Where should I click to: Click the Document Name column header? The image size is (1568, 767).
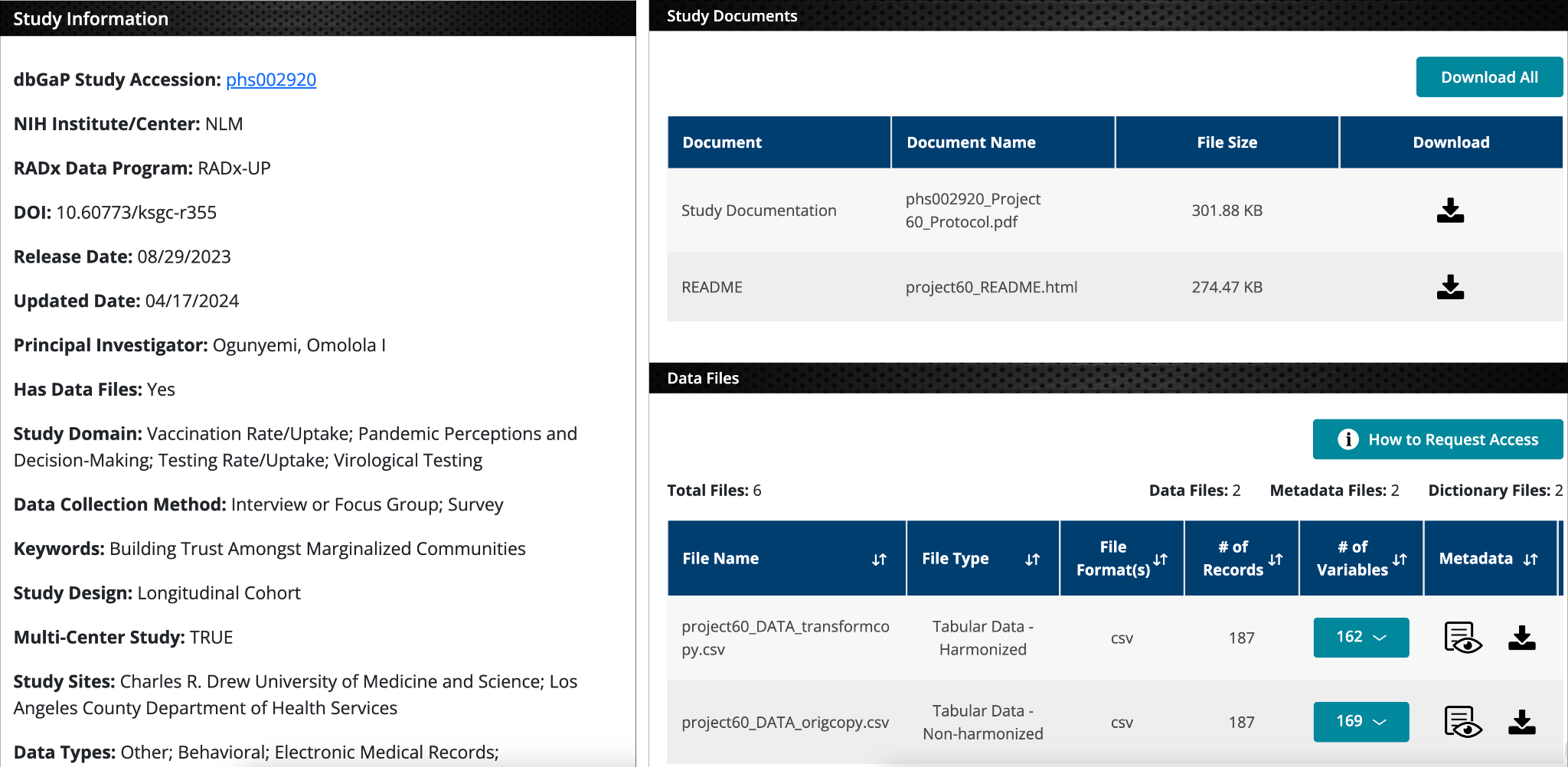tap(1003, 142)
